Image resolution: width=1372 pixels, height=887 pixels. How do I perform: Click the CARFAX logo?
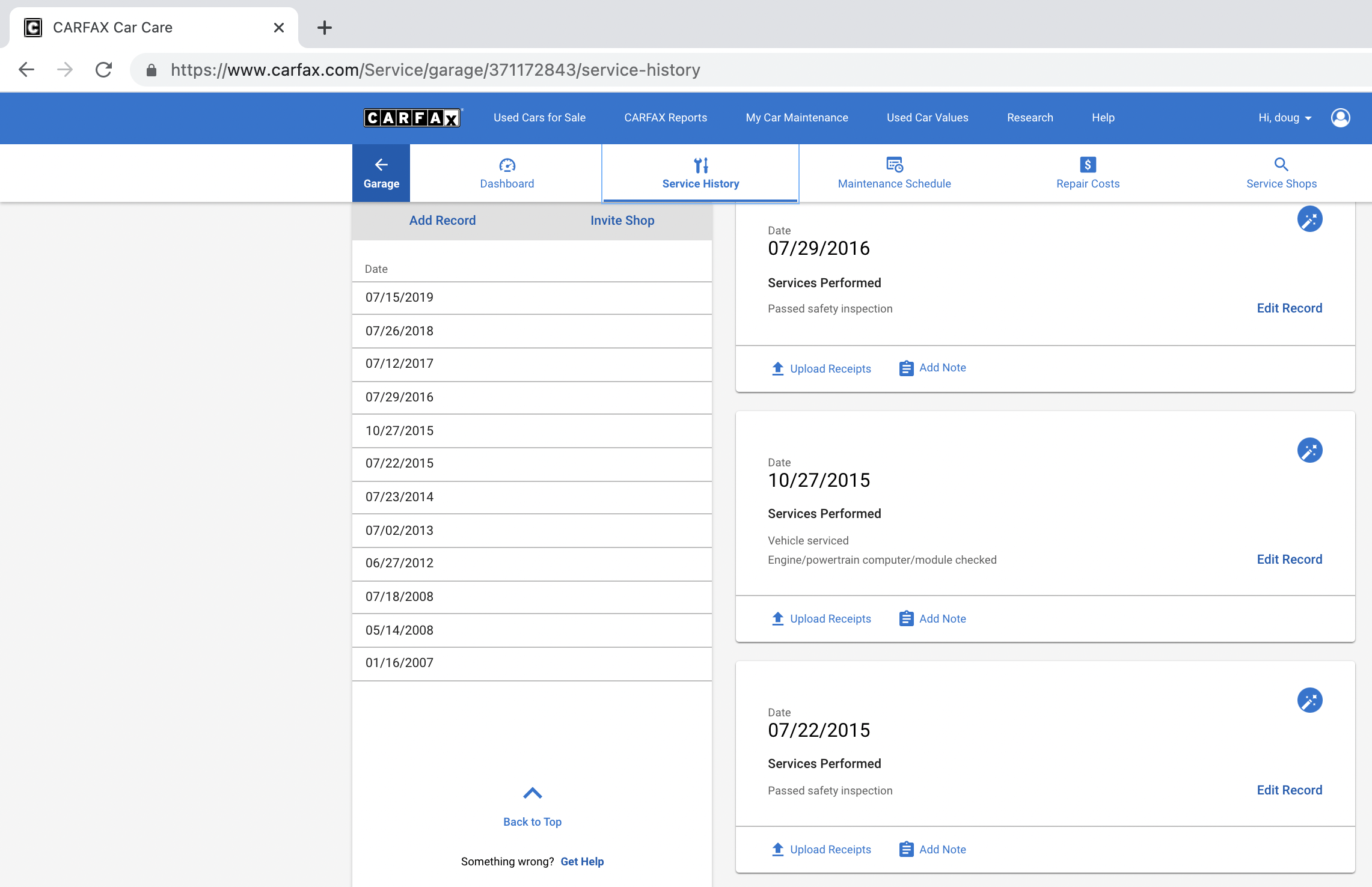click(x=412, y=118)
